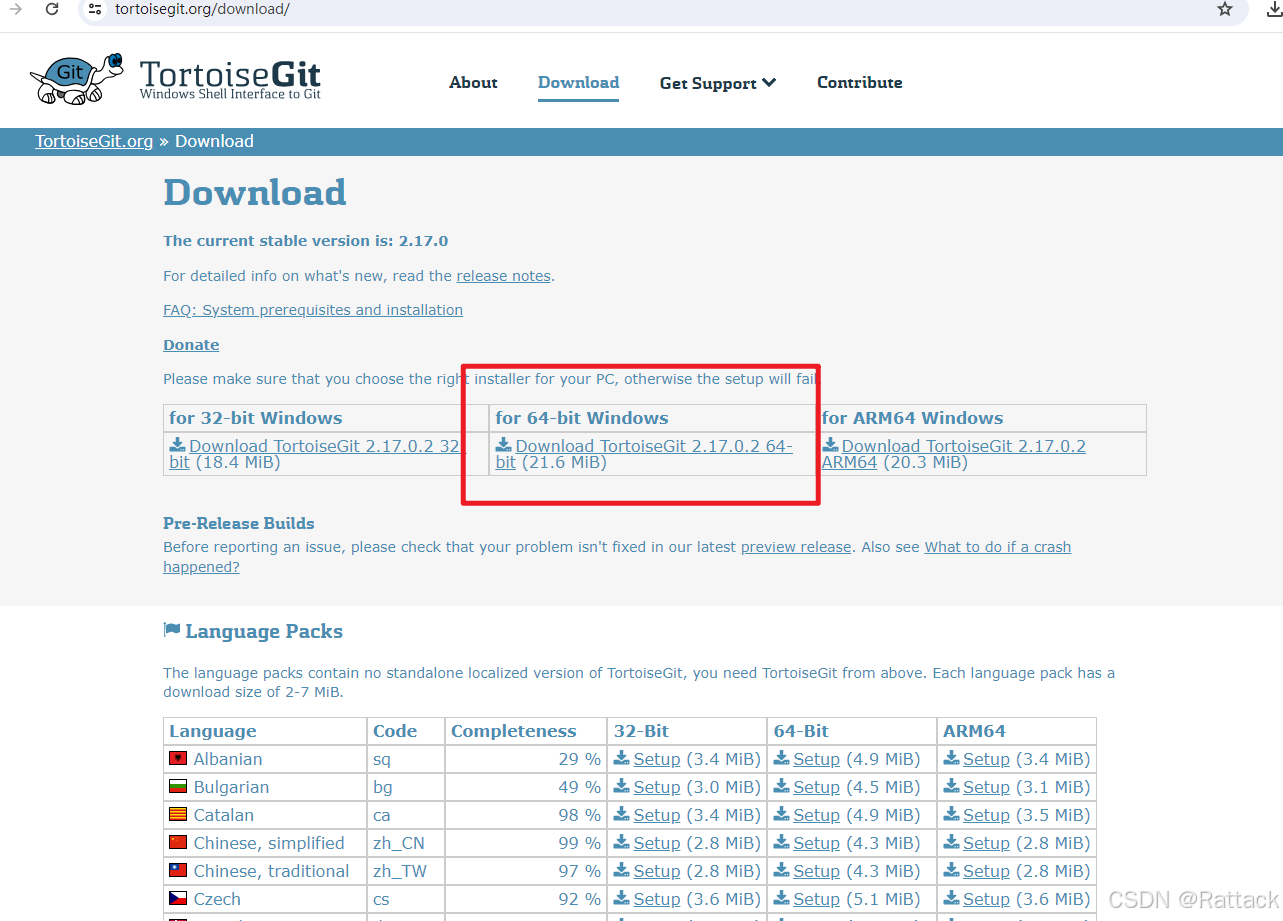Open the Get Support dropdown
The image size is (1283, 921).
[717, 84]
